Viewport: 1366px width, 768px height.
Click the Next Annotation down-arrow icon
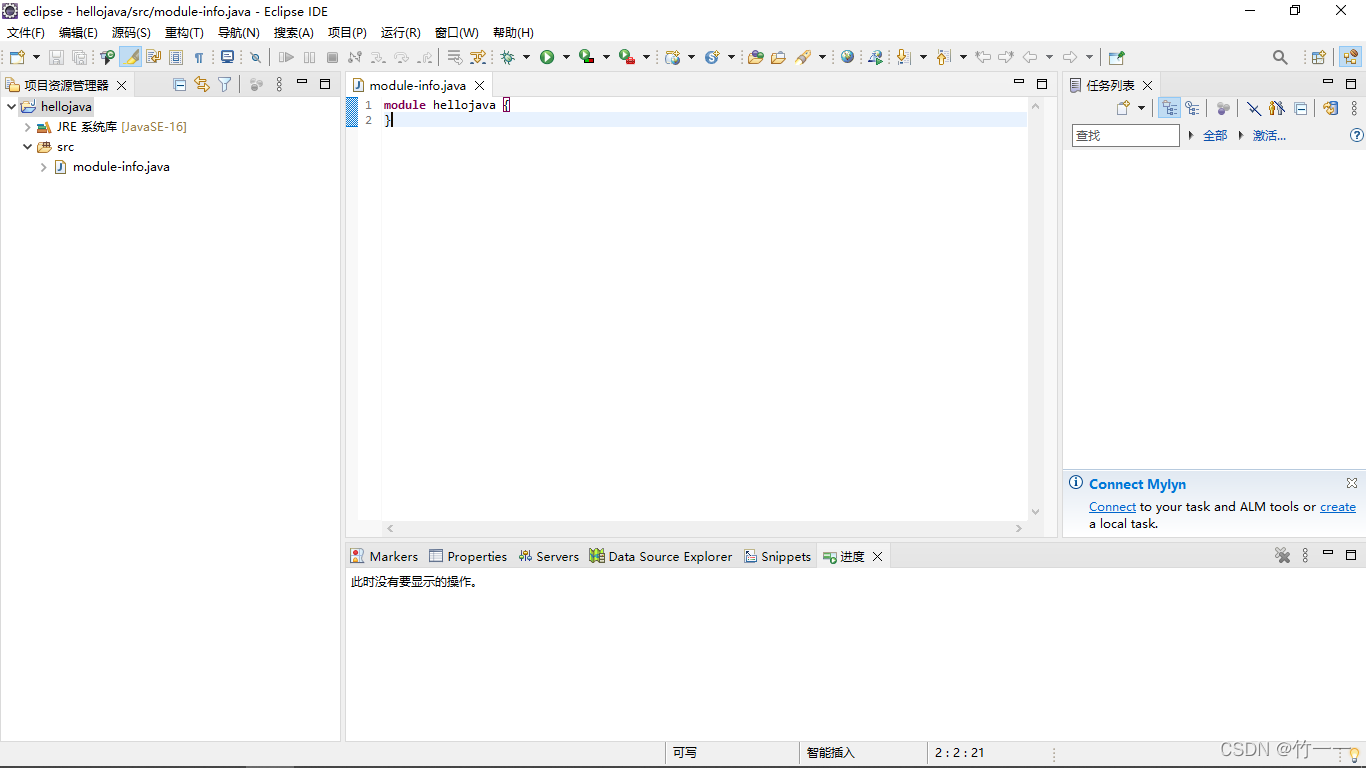(x=904, y=57)
